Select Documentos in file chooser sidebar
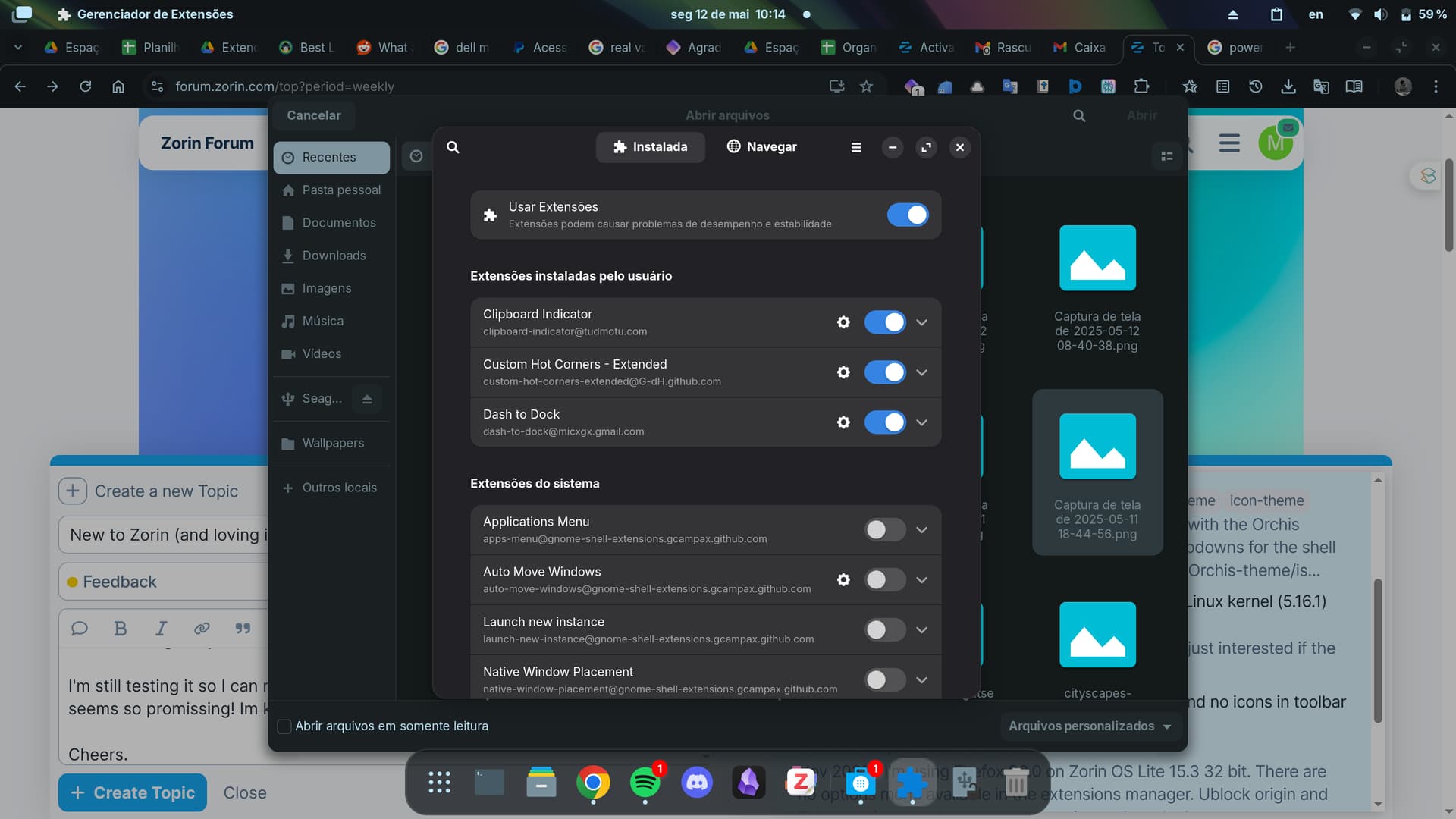Image resolution: width=1456 pixels, height=819 pixels. [331, 223]
